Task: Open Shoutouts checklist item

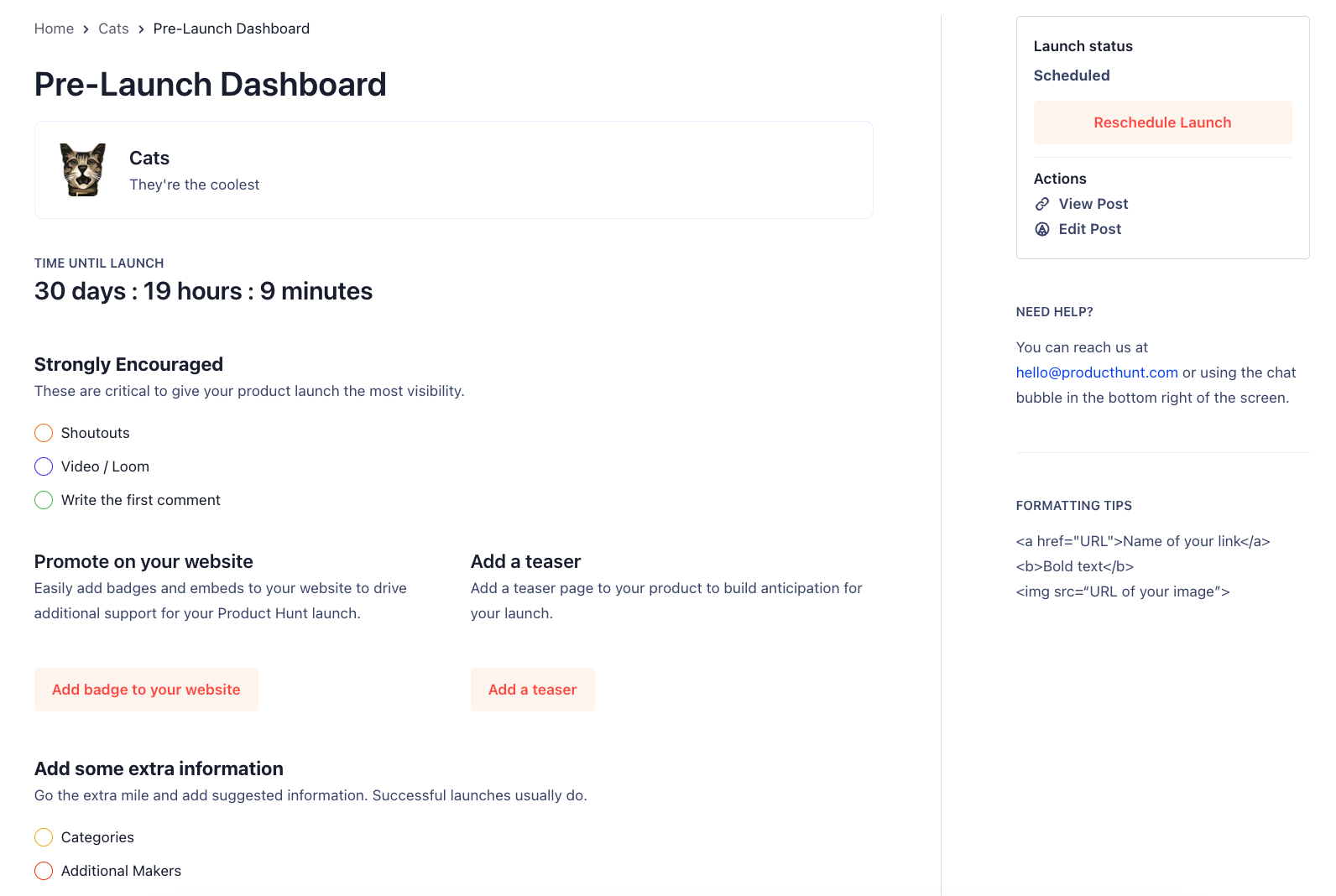Action: pyautogui.click(x=96, y=433)
